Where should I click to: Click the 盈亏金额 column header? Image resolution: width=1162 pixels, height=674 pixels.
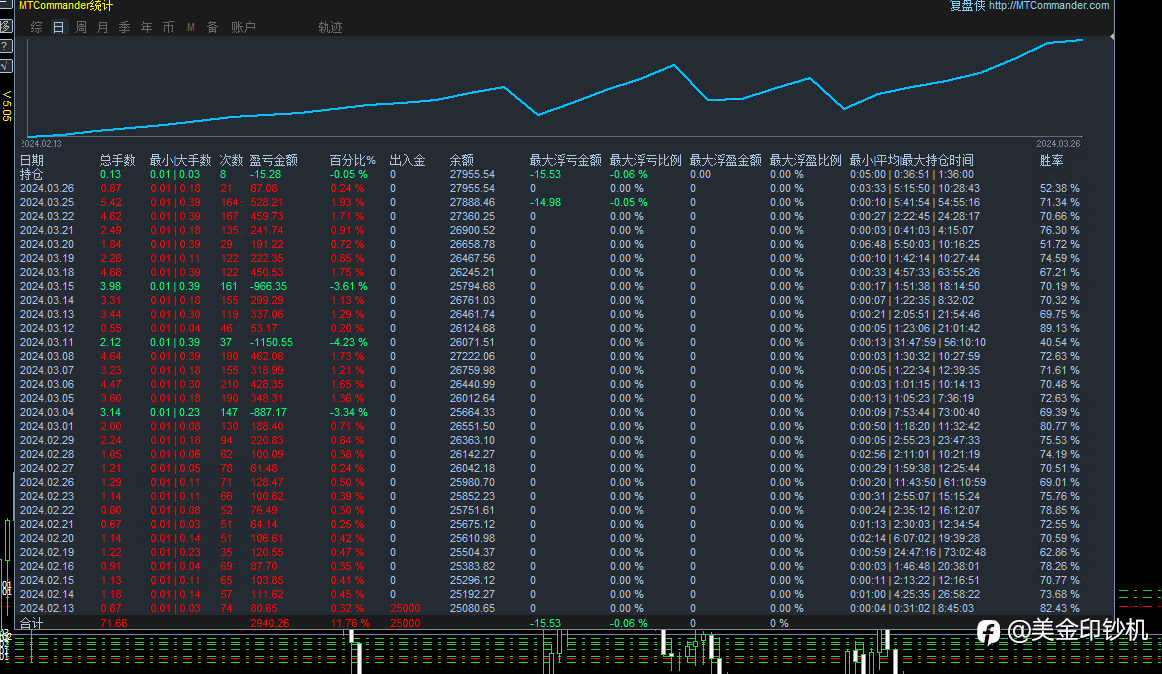coord(273,160)
